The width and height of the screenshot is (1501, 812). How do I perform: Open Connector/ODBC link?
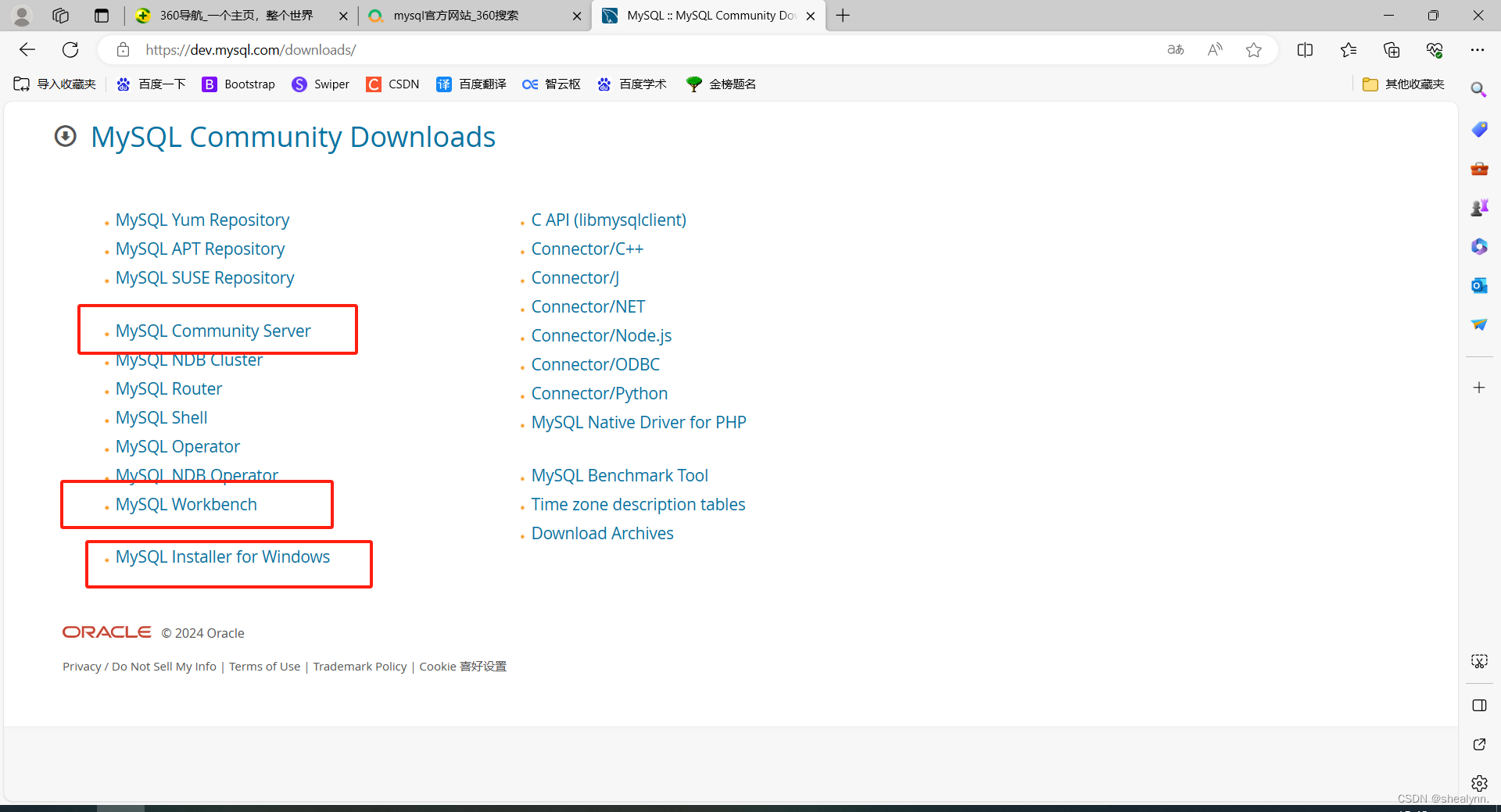click(x=596, y=364)
